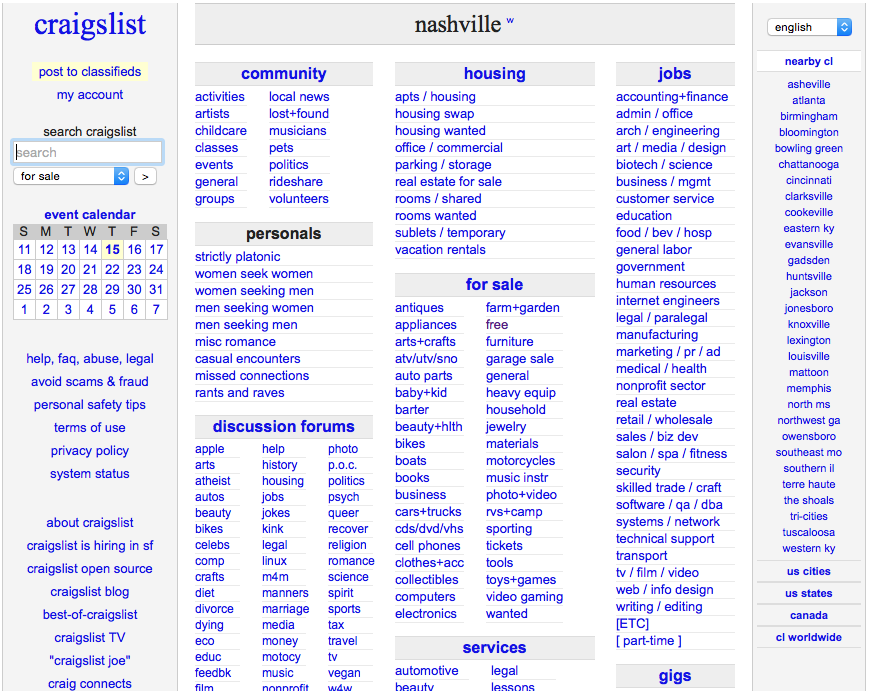Browse 'antiques' for sale
Image resolution: width=871 pixels, height=691 pixels.
pyautogui.click(x=419, y=308)
